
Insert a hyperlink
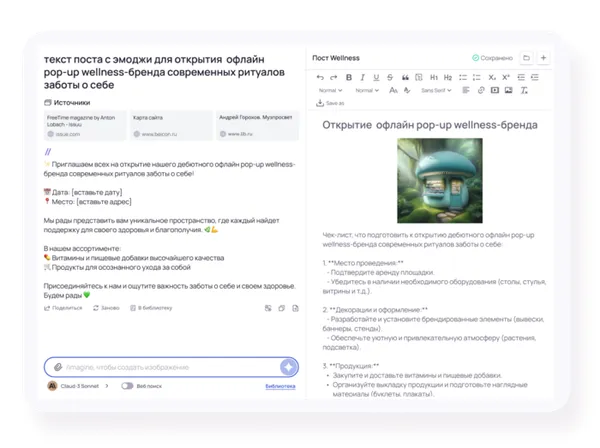[x=481, y=90]
